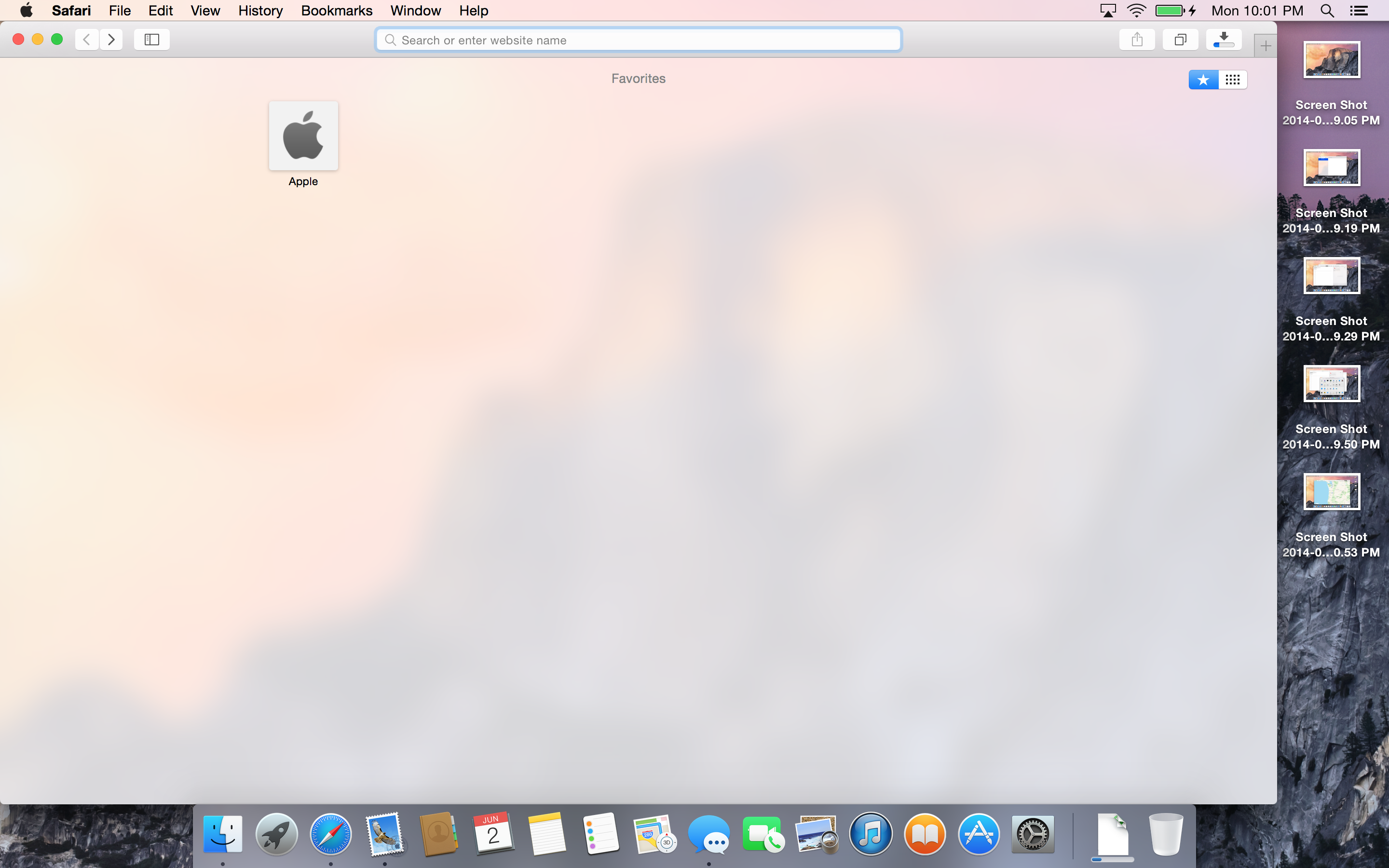
Task: Show all tabs overview
Action: click(1180, 40)
